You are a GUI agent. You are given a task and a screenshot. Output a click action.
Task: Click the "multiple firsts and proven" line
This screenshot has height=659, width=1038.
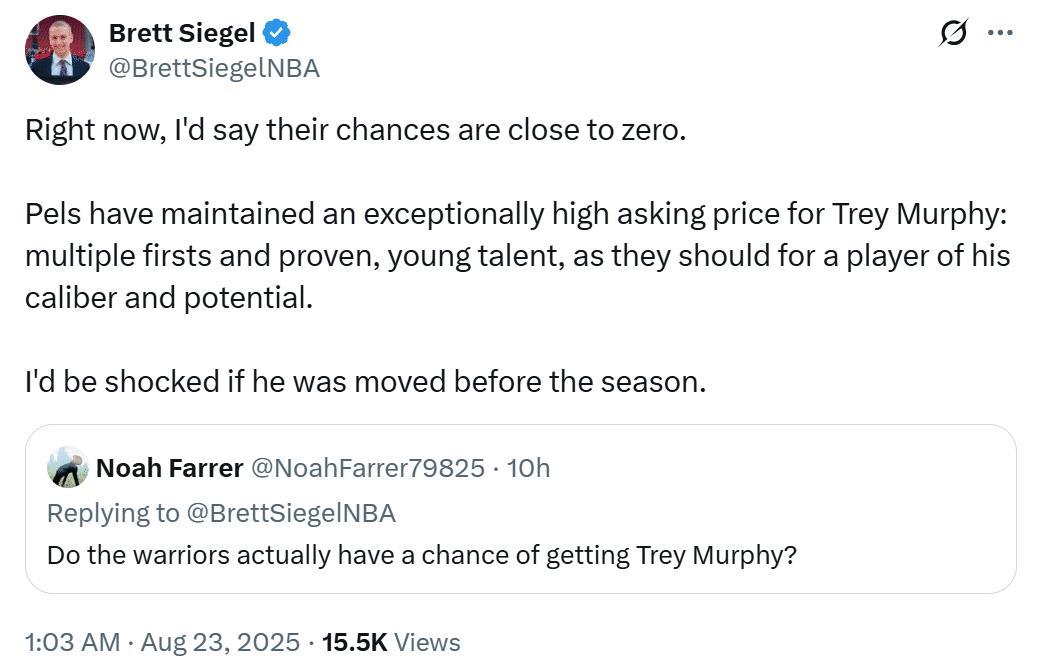517,256
